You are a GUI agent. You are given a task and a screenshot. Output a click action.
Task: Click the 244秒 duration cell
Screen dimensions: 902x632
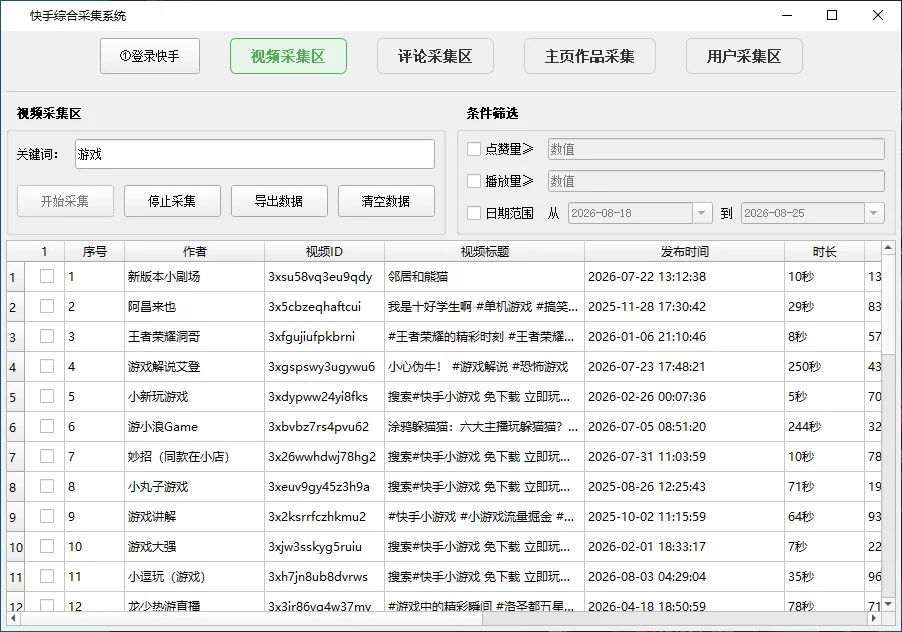(x=824, y=426)
